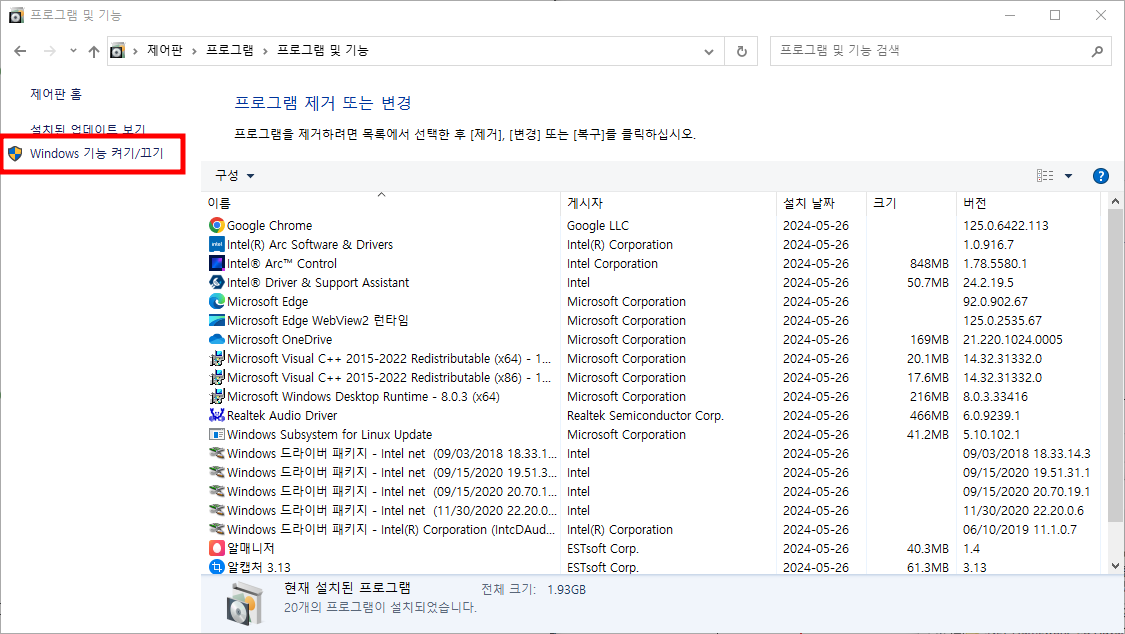
Task: Open the address bar history dropdown
Action: tap(709, 51)
